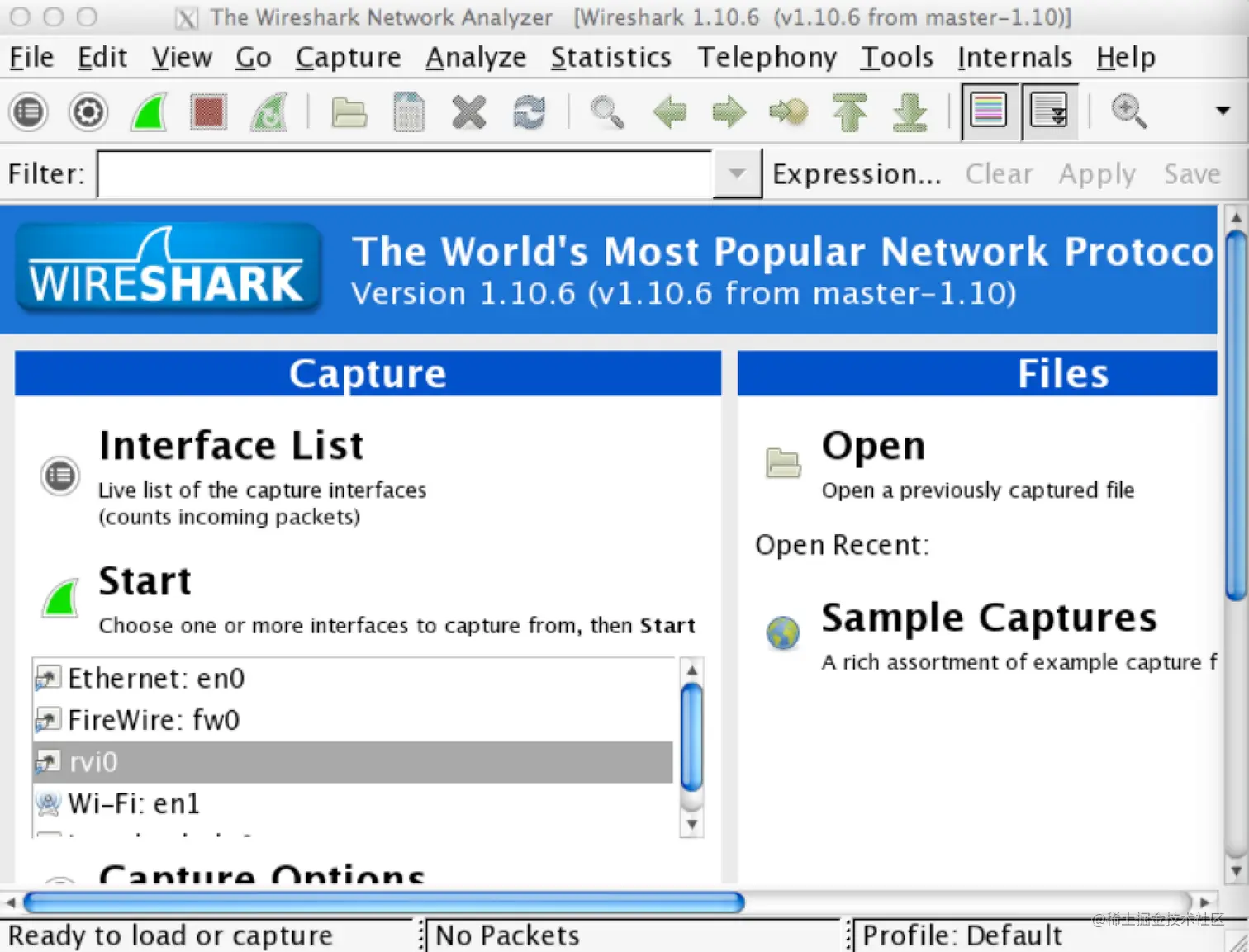Click the Save filter button
The image size is (1249, 952).
tap(1192, 174)
